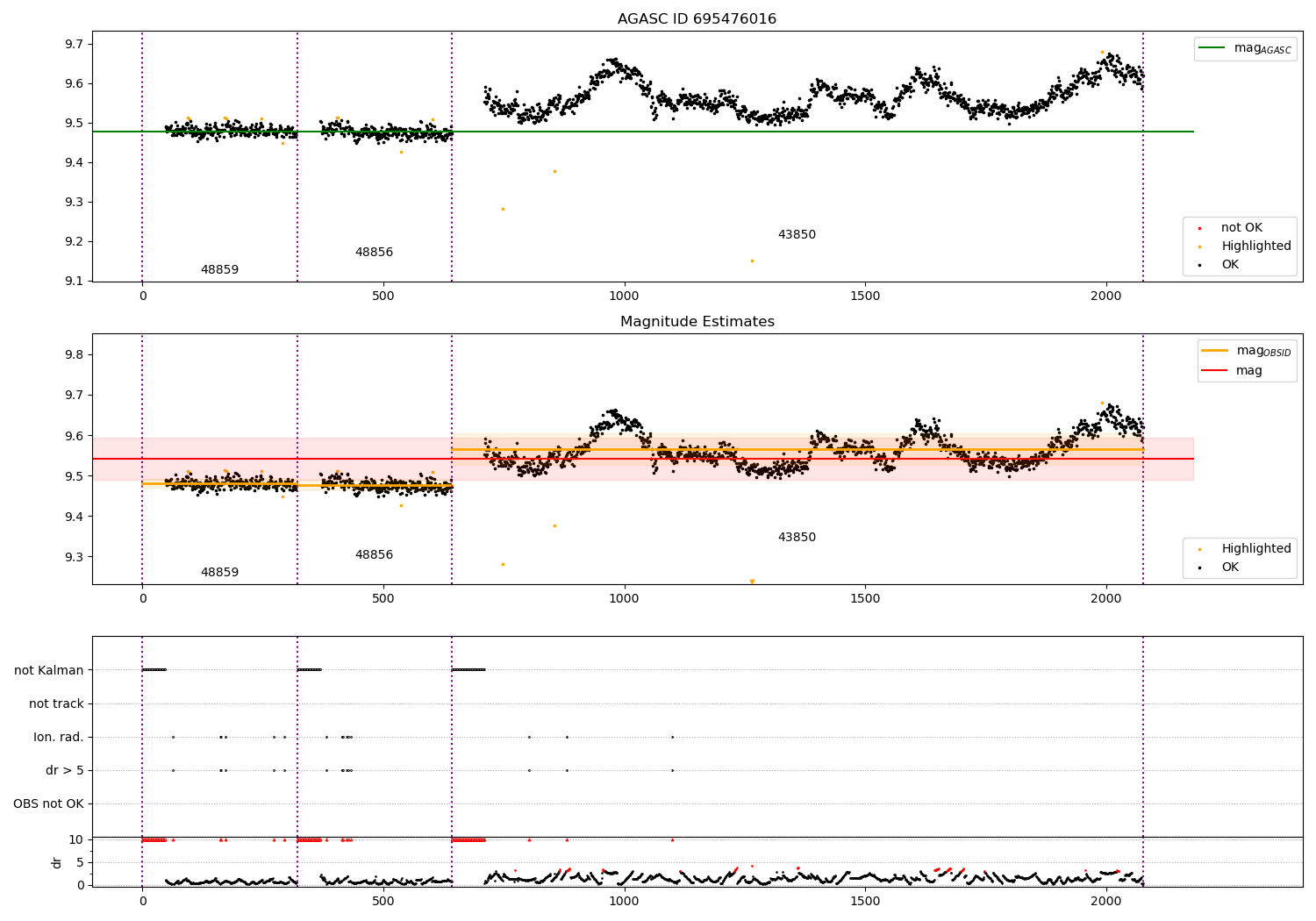Click OBSID label 48859 in Magnitude Estimates plot
Screen dimensions: 1316x921
tap(219, 573)
